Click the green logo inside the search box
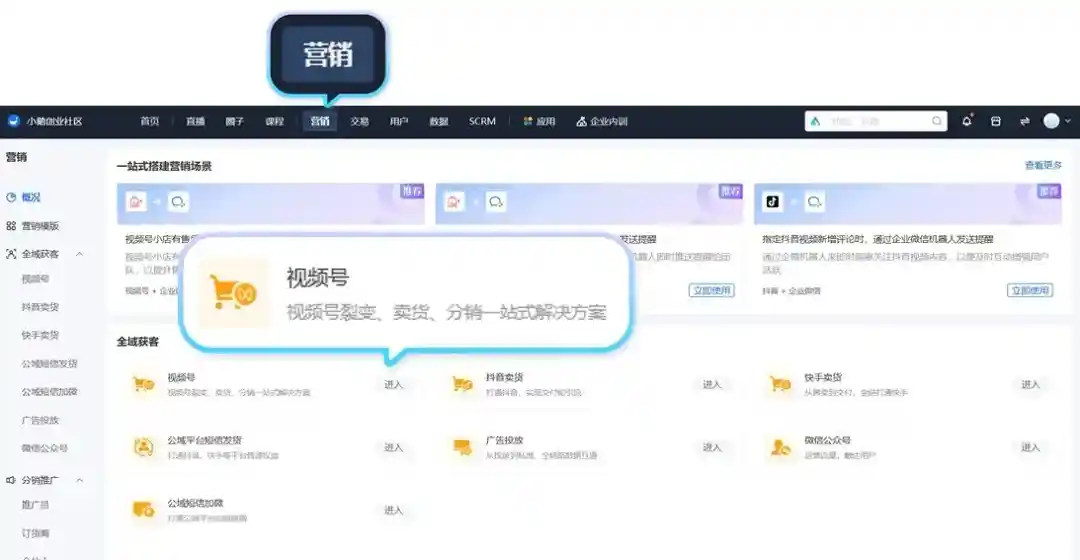Viewport: 1080px width, 560px height. point(816,121)
